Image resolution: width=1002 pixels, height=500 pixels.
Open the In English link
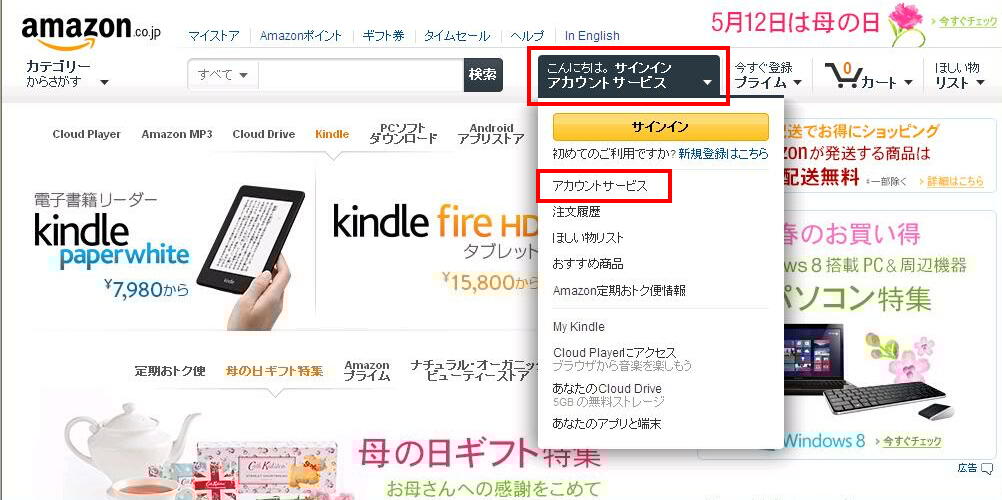(x=592, y=36)
